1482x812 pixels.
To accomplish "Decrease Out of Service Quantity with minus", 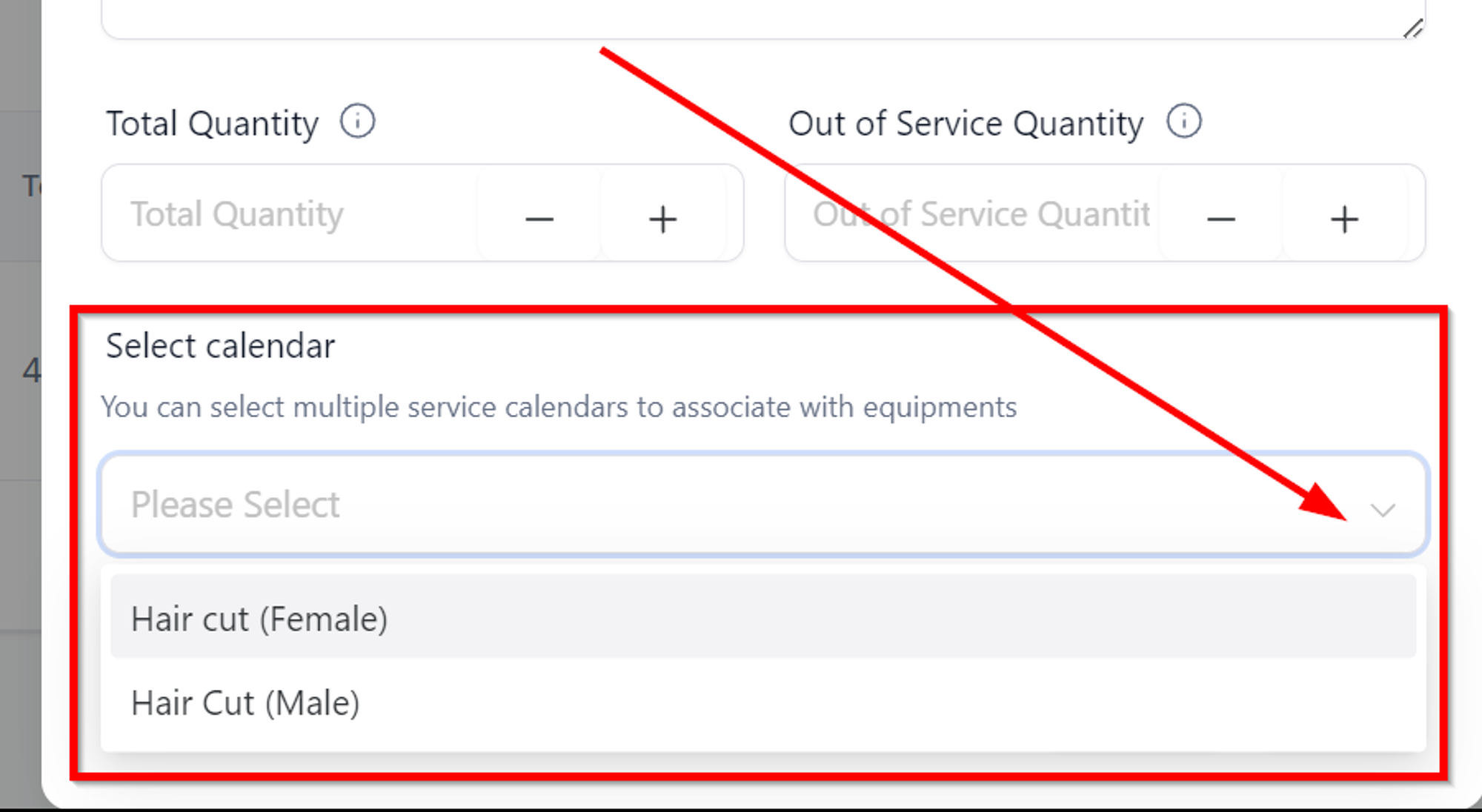I will (1220, 219).
